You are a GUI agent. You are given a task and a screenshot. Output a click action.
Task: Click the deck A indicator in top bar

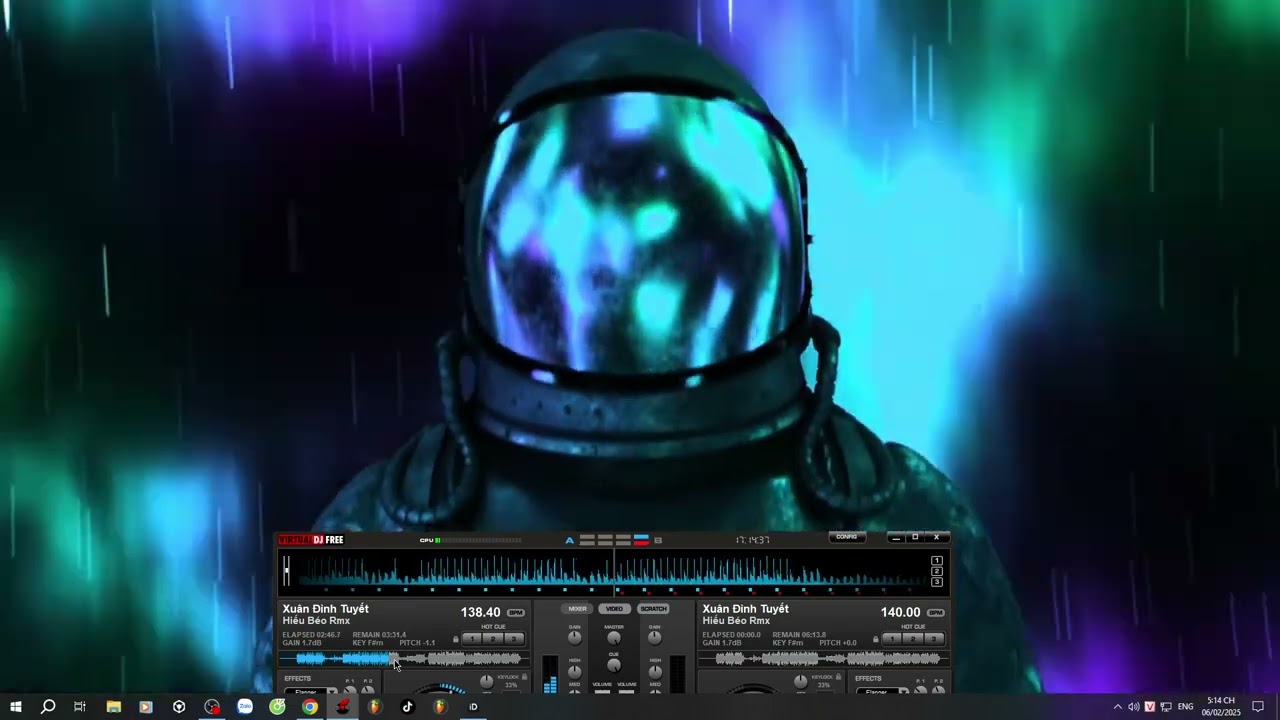click(570, 540)
